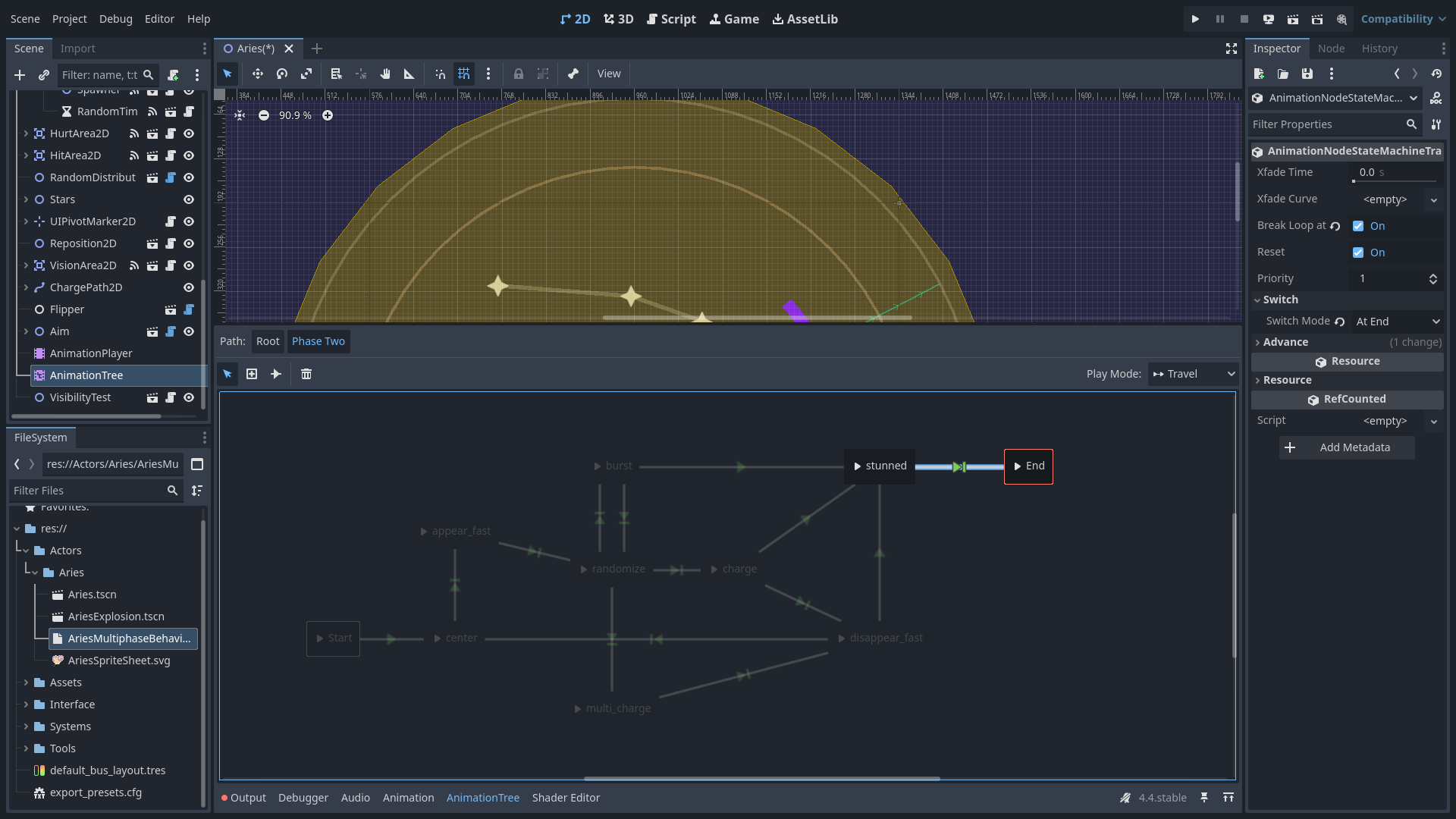Screen dimensions: 1456x819
Task: Toggle grid snap in viewport toolbar
Action: coord(464,74)
